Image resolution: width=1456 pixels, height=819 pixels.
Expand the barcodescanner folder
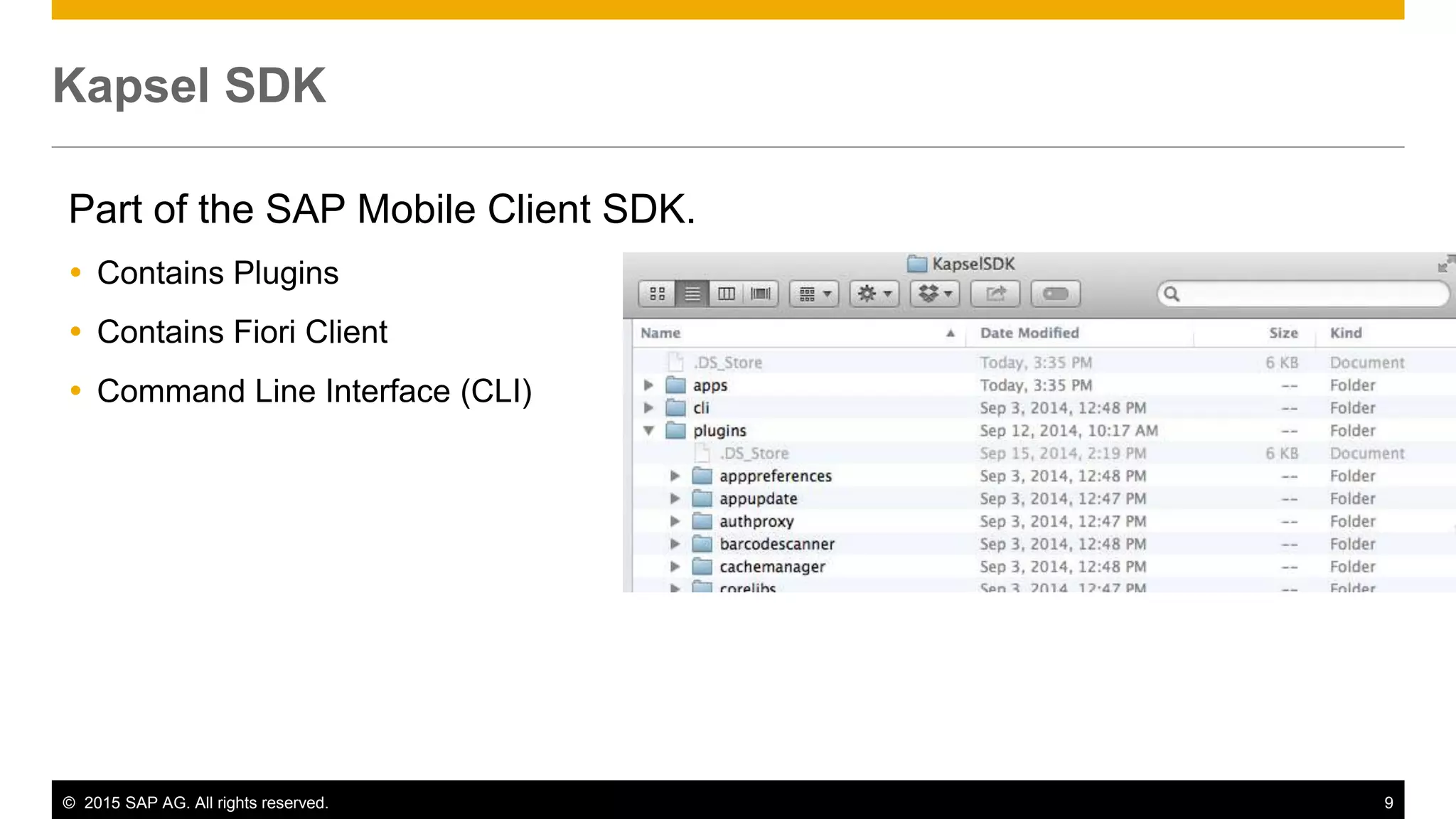(x=675, y=545)
